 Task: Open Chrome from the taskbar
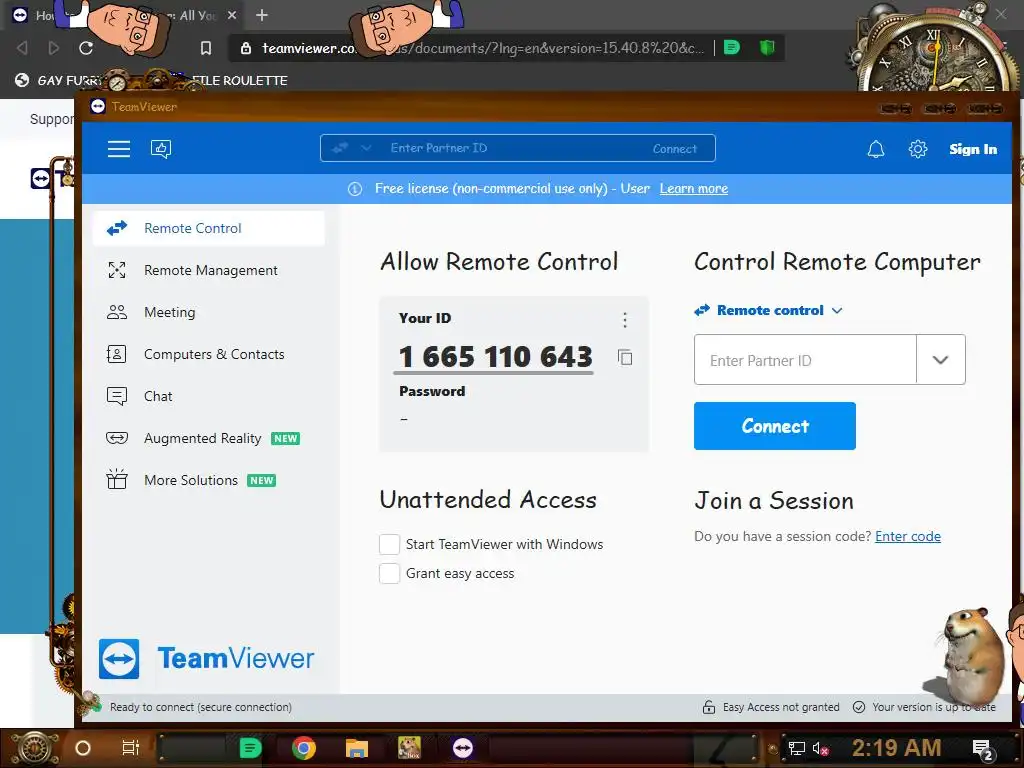pyautogui.click(x=304, y=748)
